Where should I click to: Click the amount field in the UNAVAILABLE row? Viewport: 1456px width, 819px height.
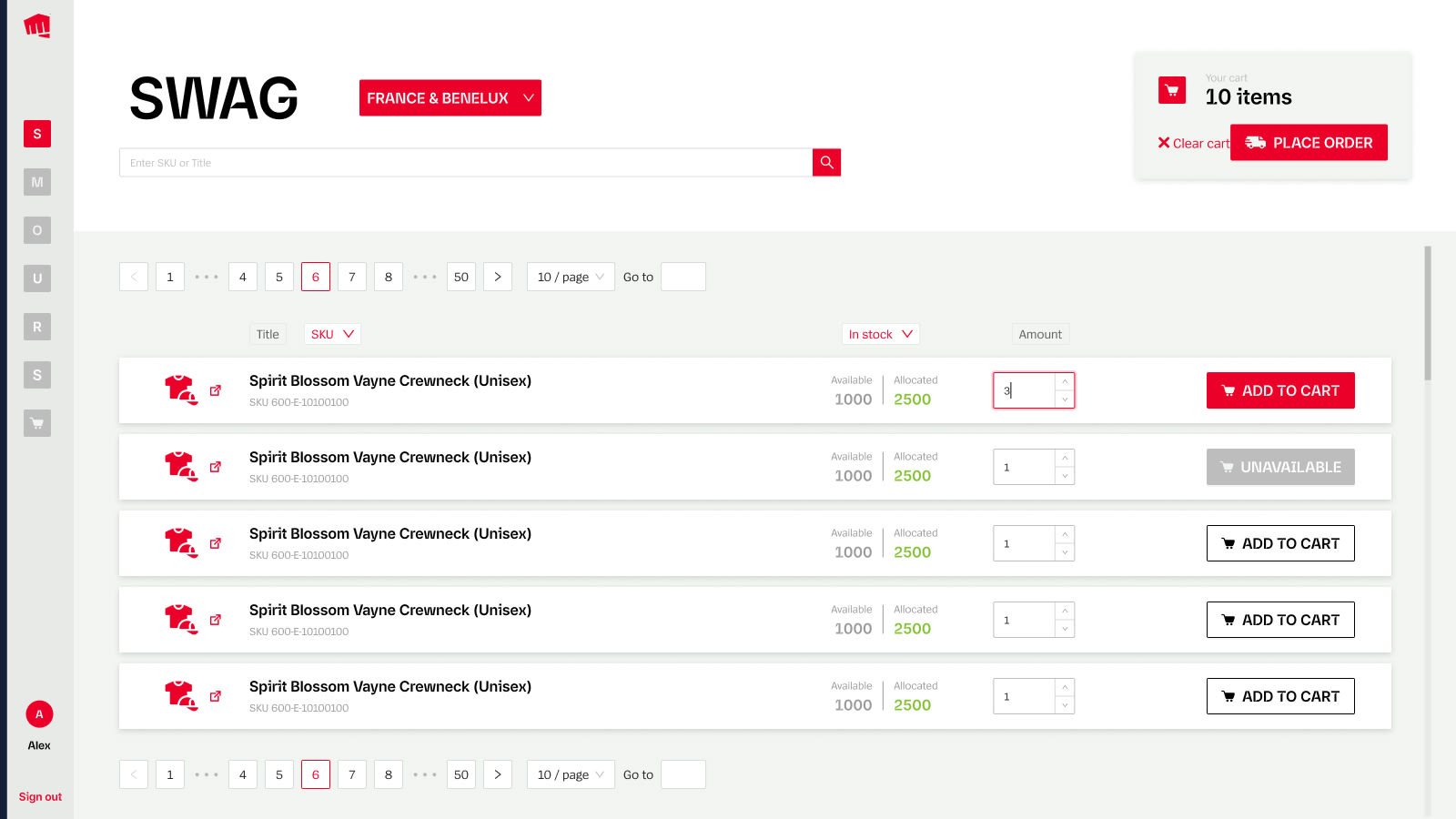(1024, 467)
